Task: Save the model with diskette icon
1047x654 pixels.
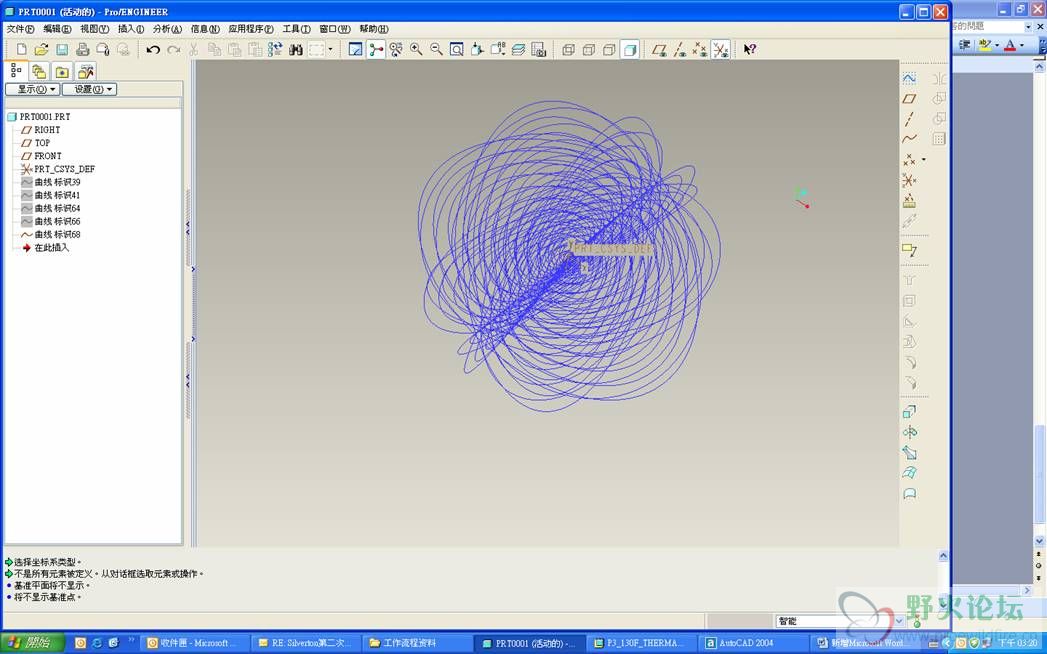Action: pyautogui.click(x=62, y=49)
